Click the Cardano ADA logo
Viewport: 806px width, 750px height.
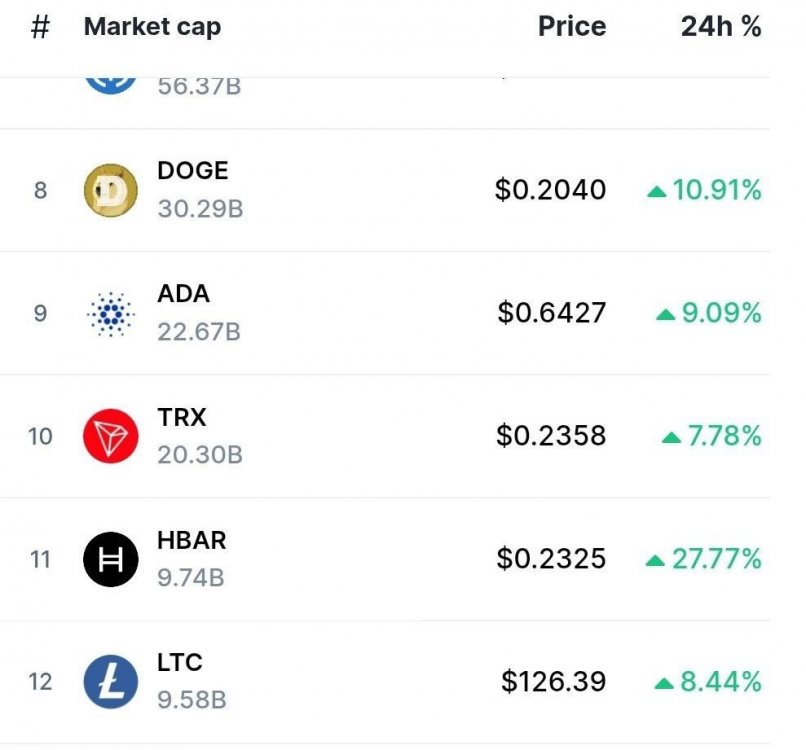110,314
